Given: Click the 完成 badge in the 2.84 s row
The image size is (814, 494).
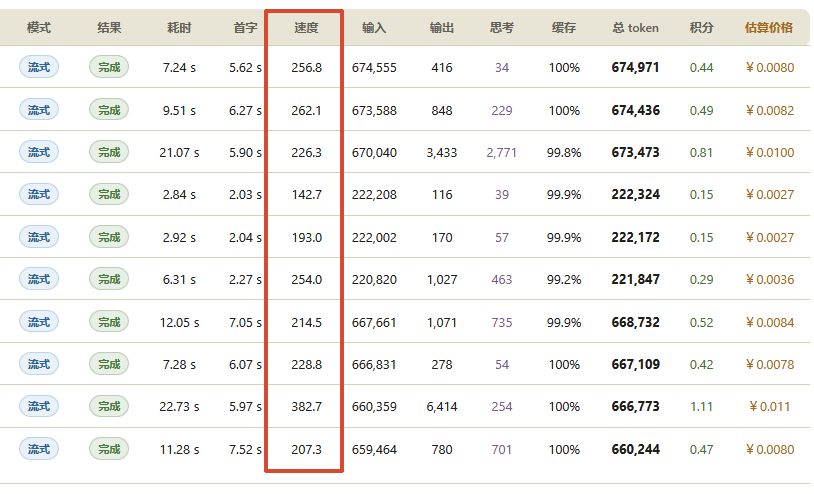Looking at the screenshot, I should click(109, 194).
